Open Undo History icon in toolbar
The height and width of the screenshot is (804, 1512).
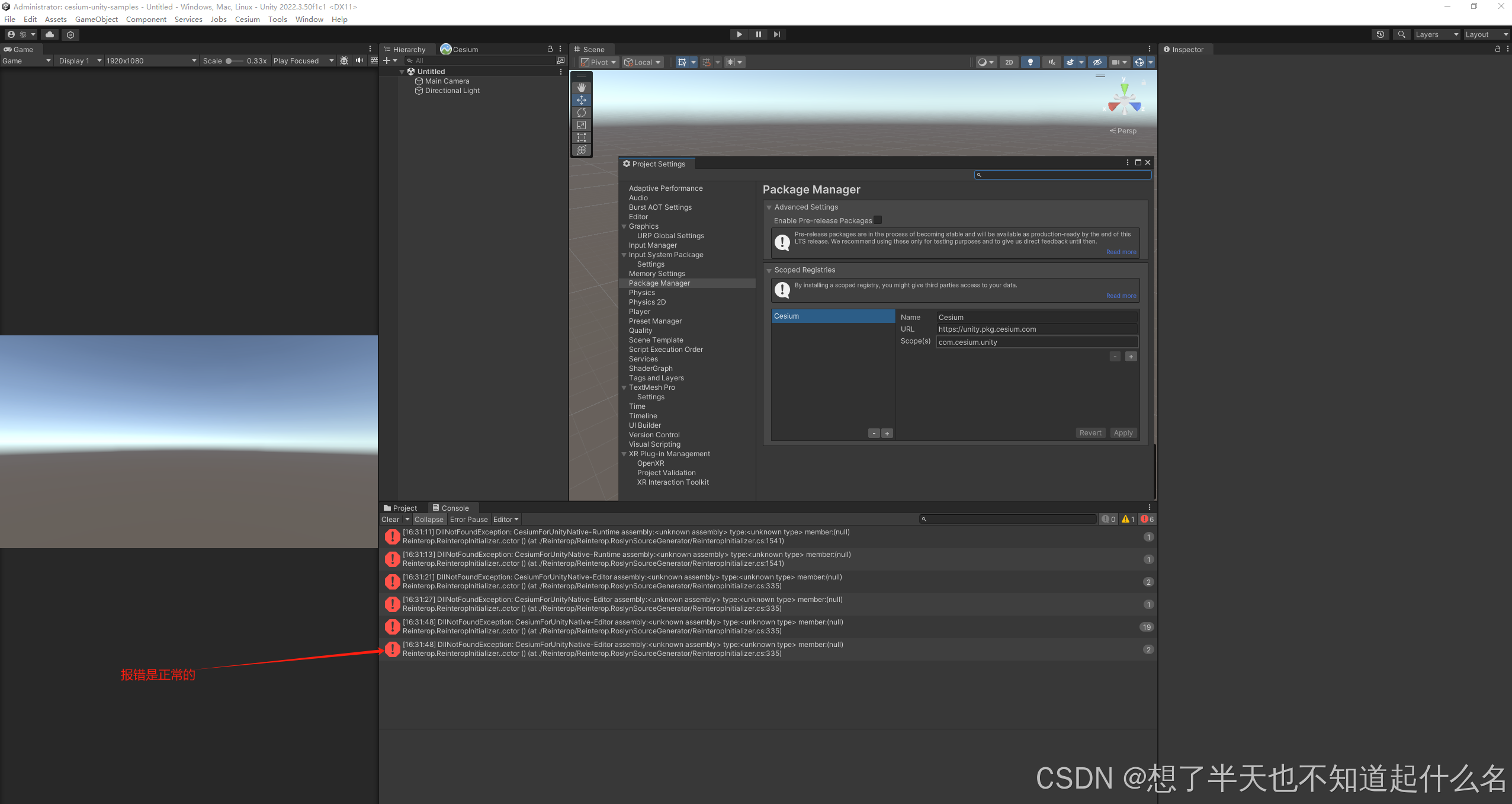click(1381, 34)
